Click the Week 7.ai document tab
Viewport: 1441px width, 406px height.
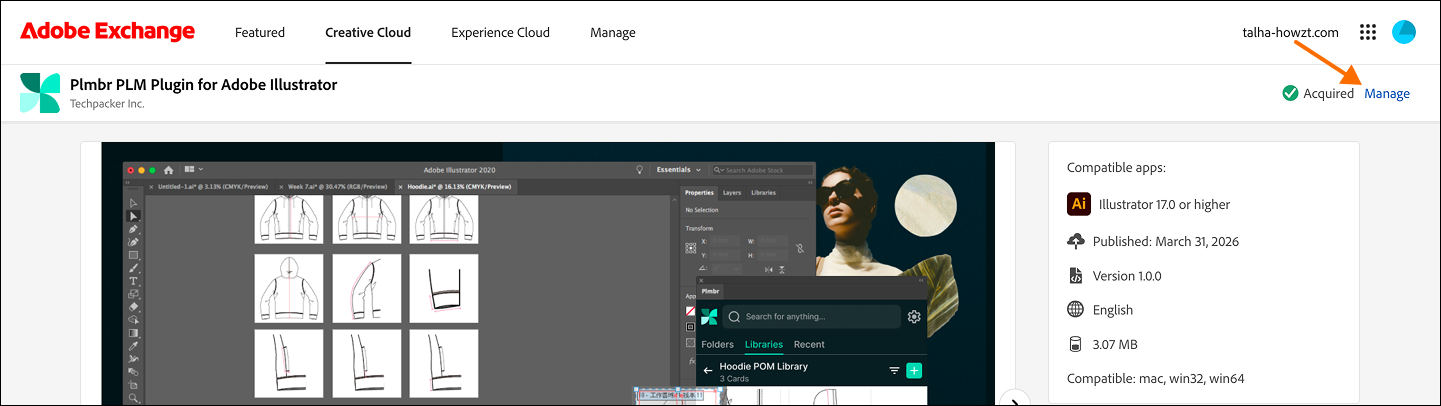(338, 187)
